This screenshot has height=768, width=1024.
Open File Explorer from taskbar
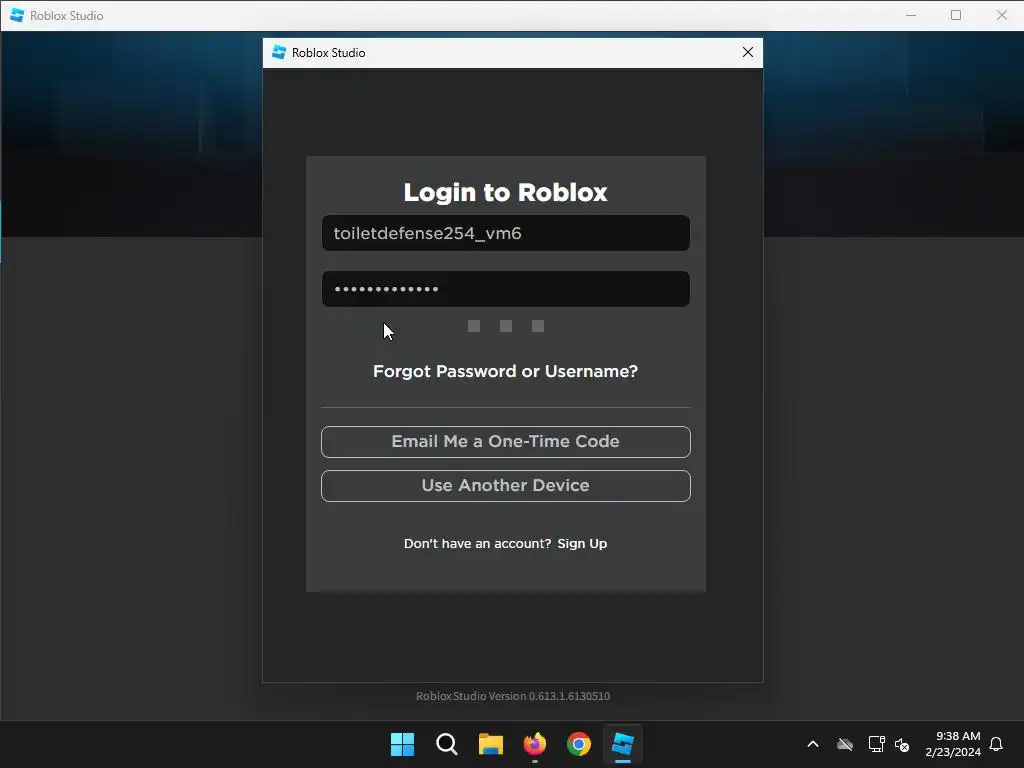point(490,744)
